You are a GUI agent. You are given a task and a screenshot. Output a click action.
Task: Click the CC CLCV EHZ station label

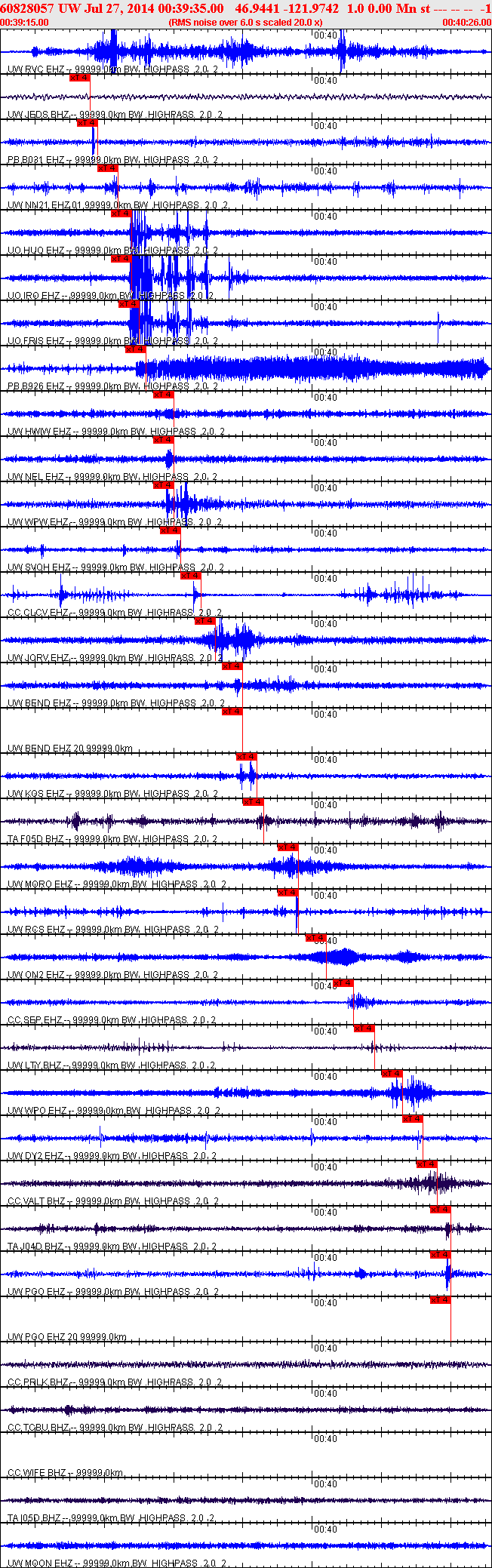(115, 613)
